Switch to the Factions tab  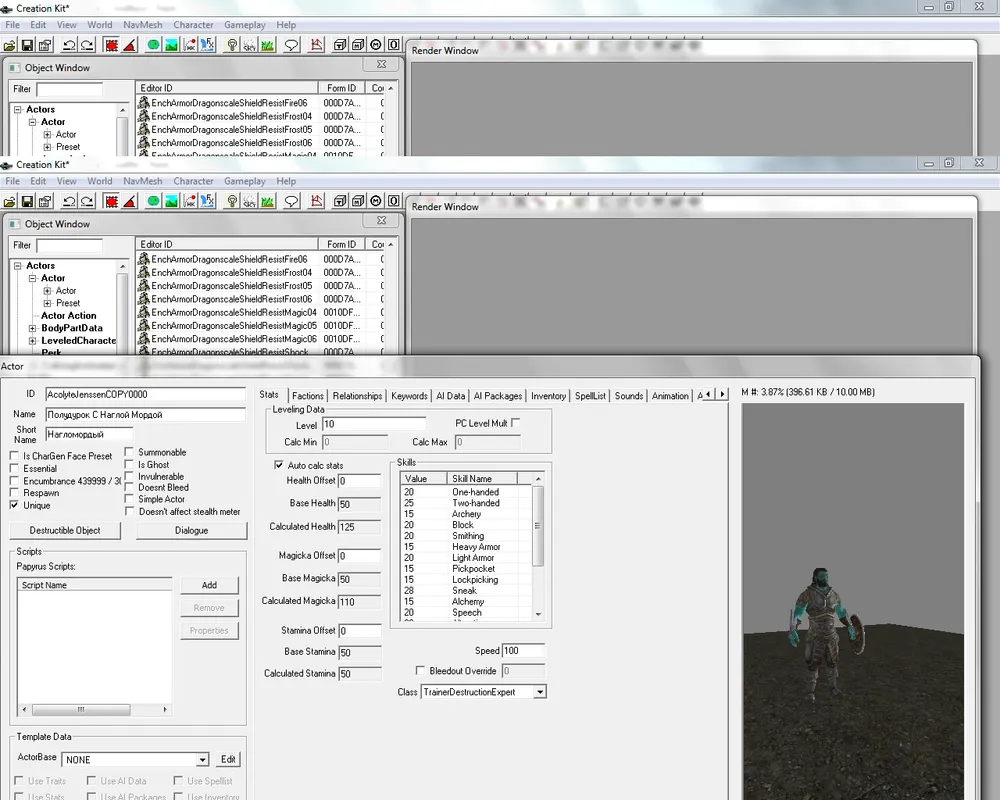[308, 396]
